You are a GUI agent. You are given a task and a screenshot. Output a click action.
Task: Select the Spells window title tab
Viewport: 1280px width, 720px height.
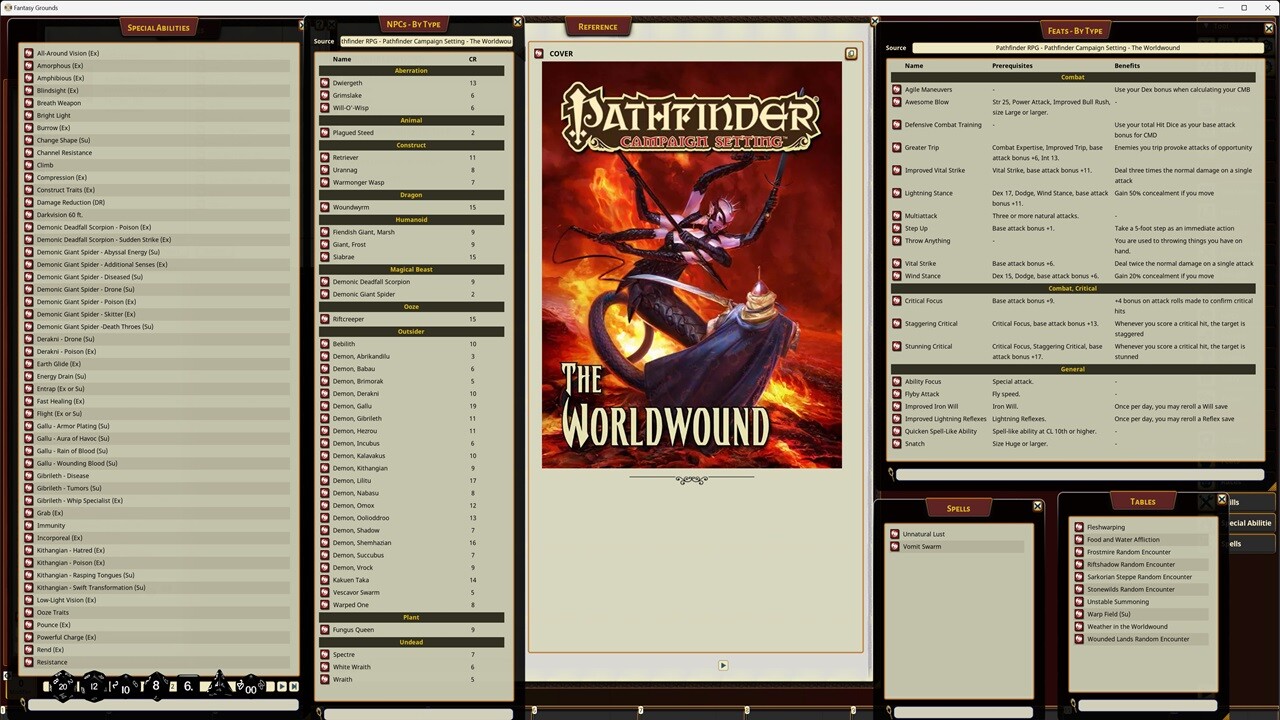point(957,508)
